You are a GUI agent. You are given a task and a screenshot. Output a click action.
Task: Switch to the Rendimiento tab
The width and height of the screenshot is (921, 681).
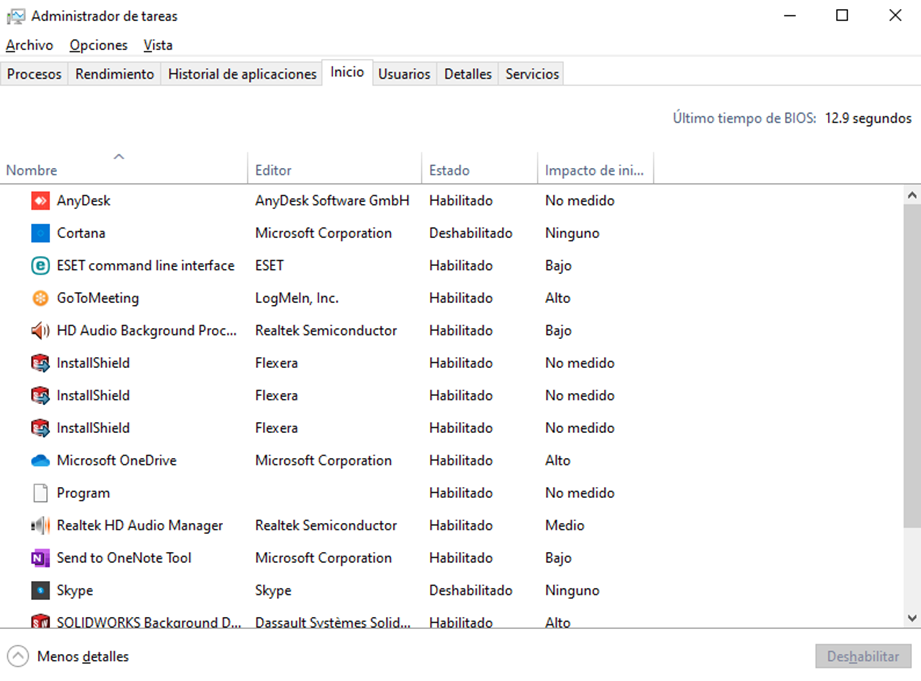tap(115, 74)
